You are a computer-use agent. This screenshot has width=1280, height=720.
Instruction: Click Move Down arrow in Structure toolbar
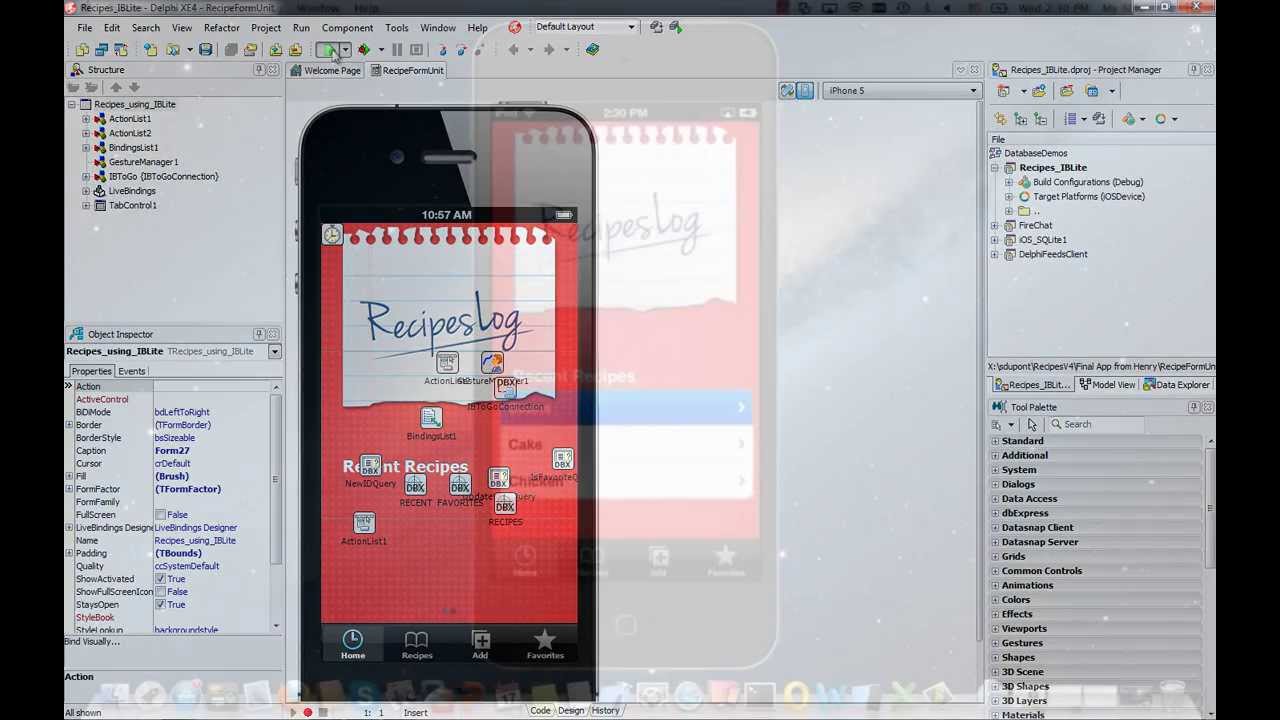coord(134,88)
